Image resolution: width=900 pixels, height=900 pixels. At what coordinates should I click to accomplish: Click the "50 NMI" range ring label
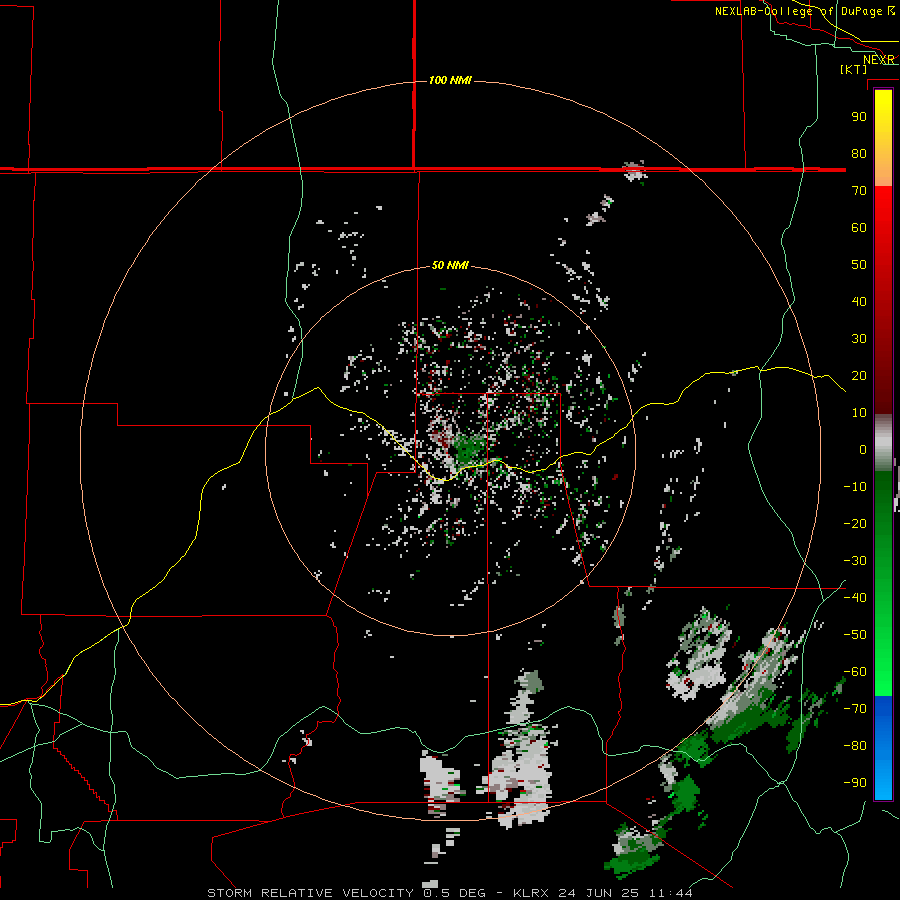[450, 265]
